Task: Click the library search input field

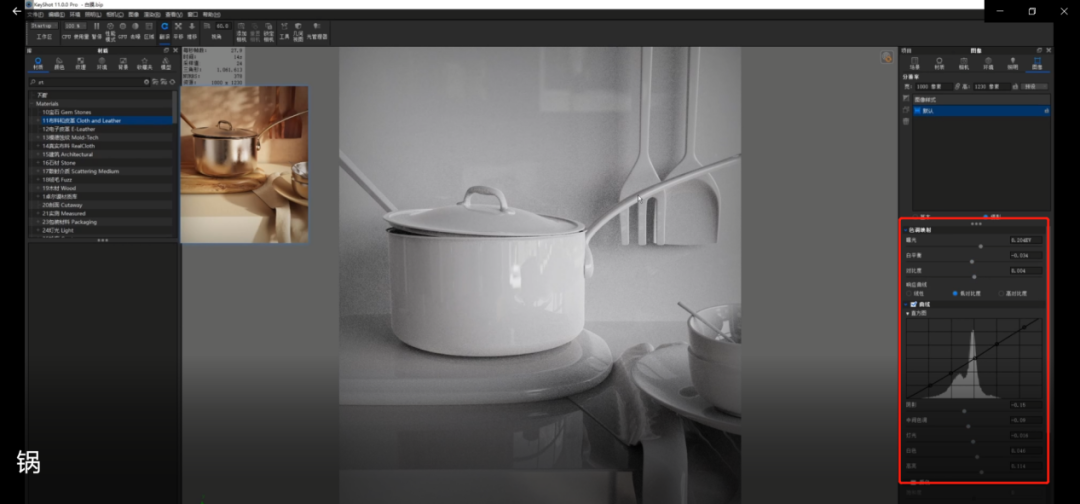Action: click(85, 82)
